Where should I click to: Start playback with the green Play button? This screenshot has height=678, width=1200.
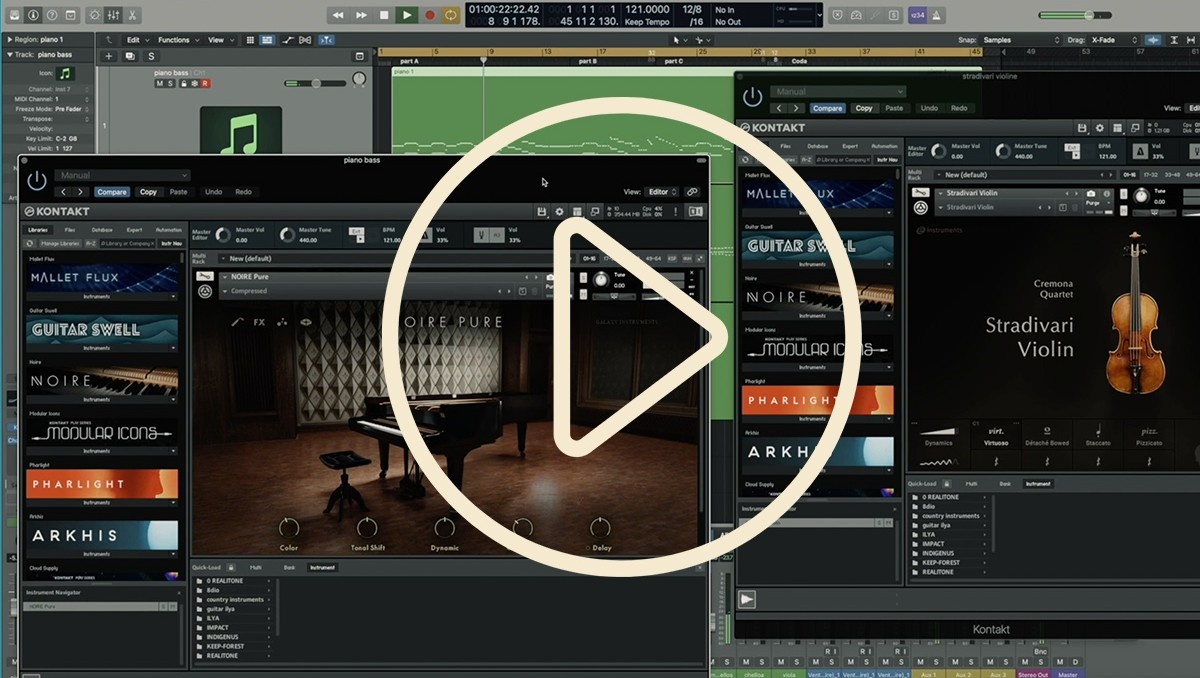coord(407,15)
